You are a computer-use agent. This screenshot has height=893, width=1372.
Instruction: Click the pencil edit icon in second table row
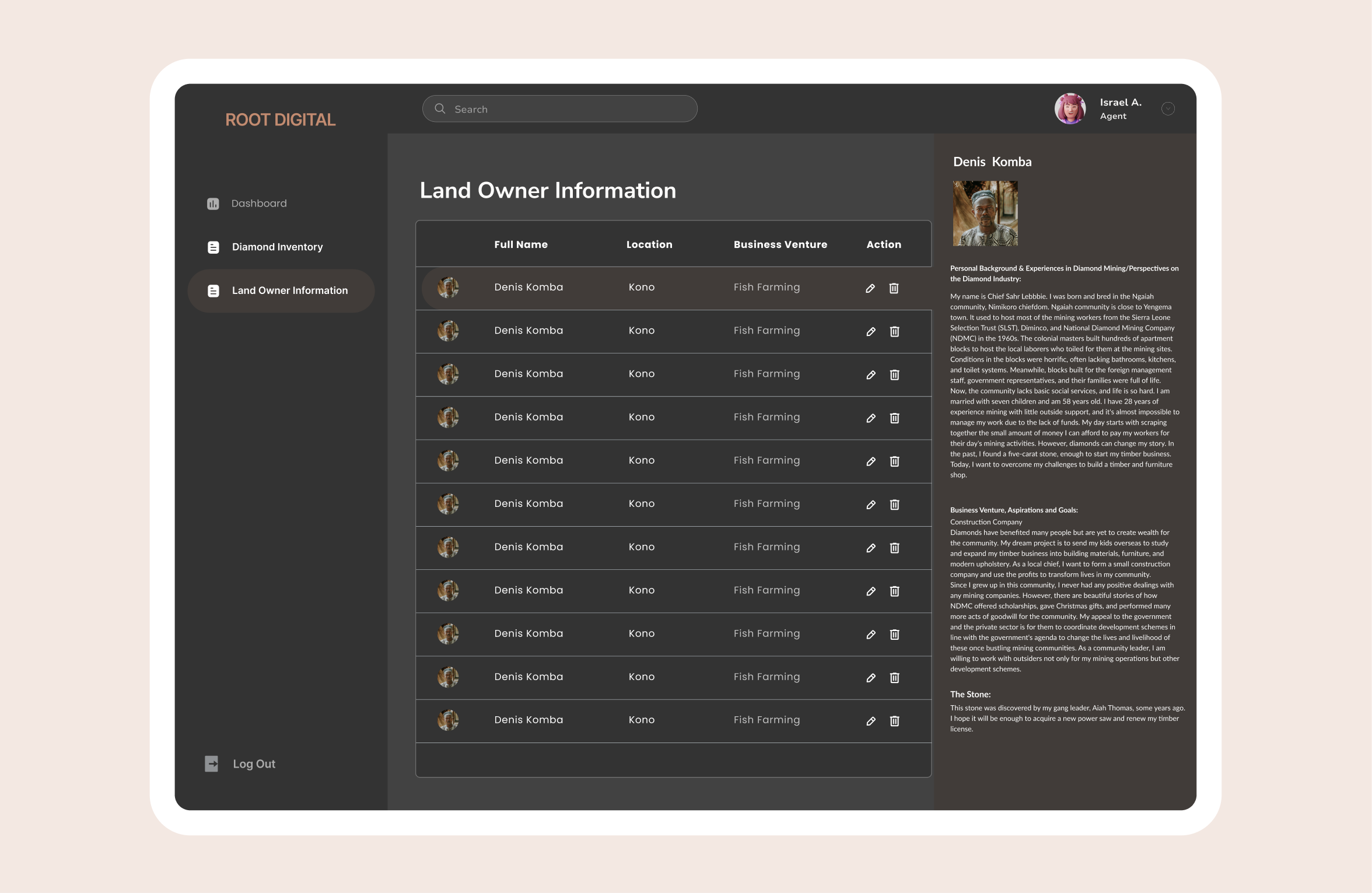[871, 331]
